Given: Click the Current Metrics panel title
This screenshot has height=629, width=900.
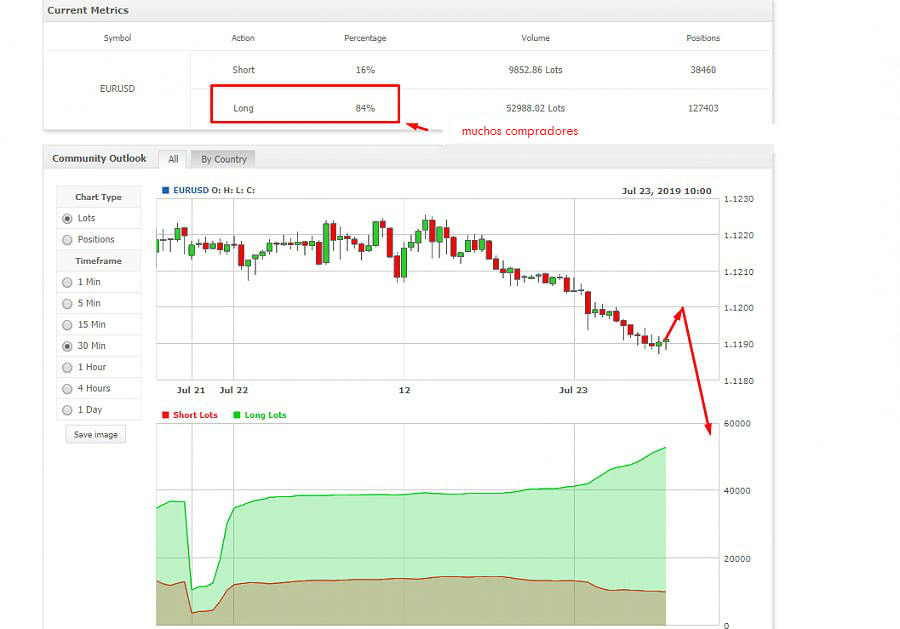Looking at the screenshot, I should [x=88, y=10].
